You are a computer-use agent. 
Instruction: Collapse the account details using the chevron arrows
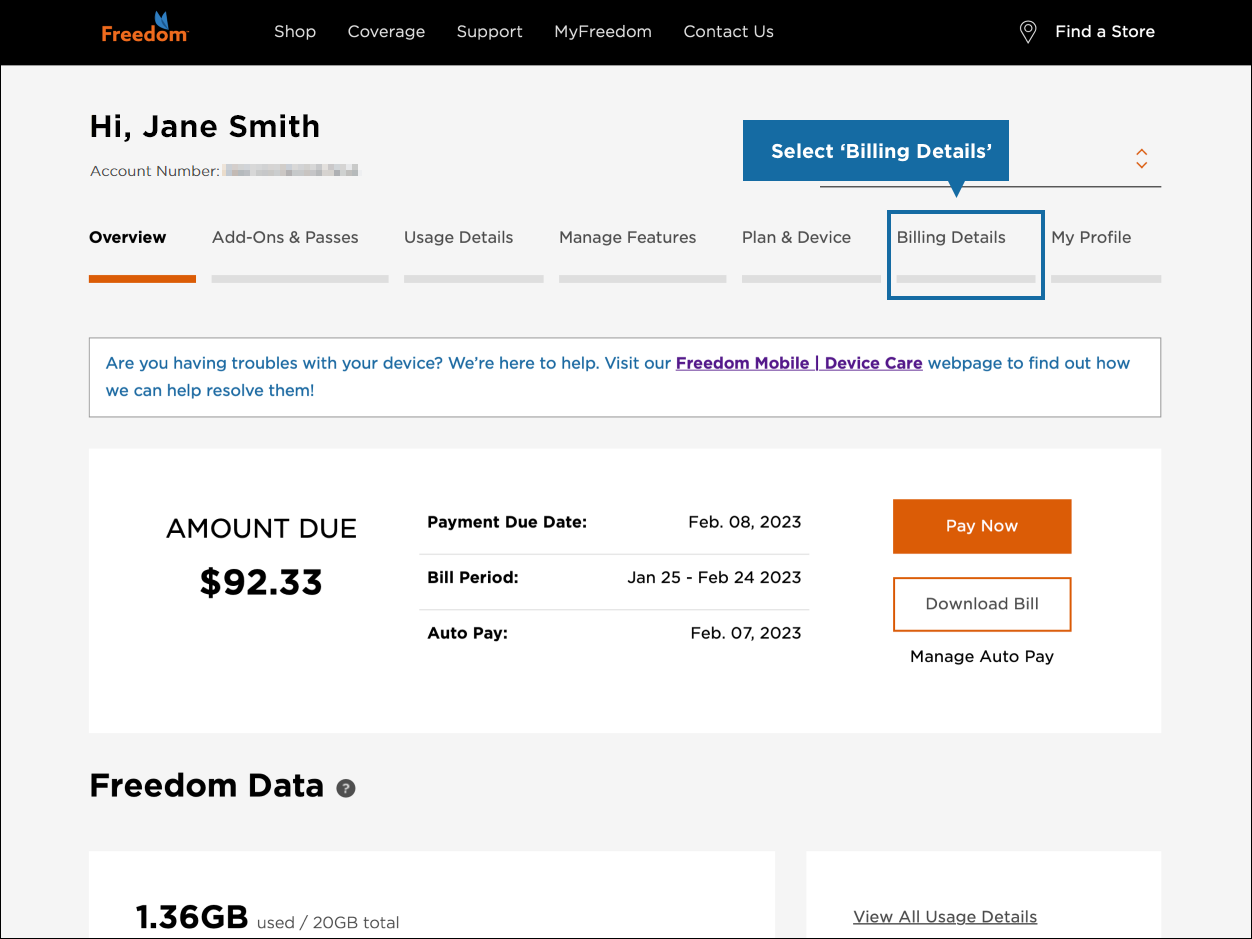(x=1141, y=160)
